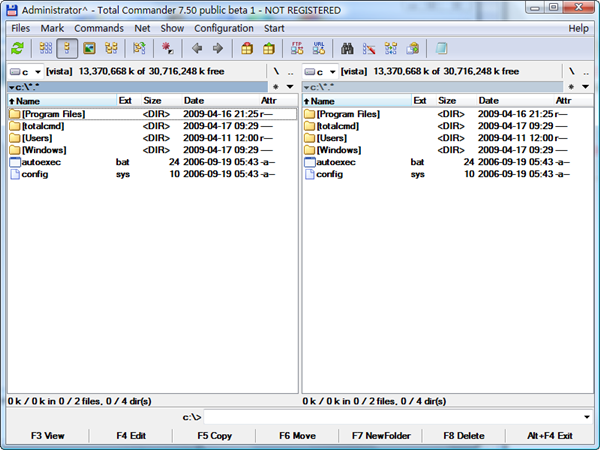Click the URL new FTP connection icon
This screenshot has height=450, width=600.
tap(319, 48)
